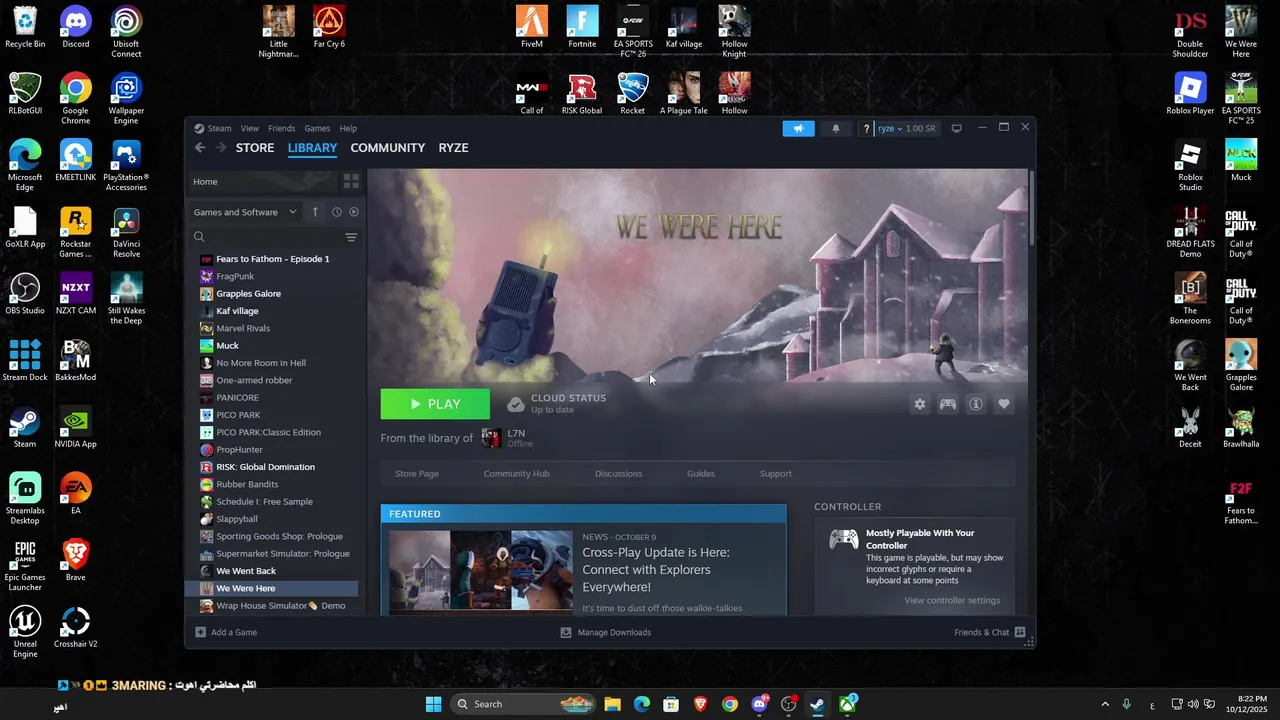Open the Steam help question mark
Image resolution: width=1280 pixels, height=720 pixels.
pos(866,128)
